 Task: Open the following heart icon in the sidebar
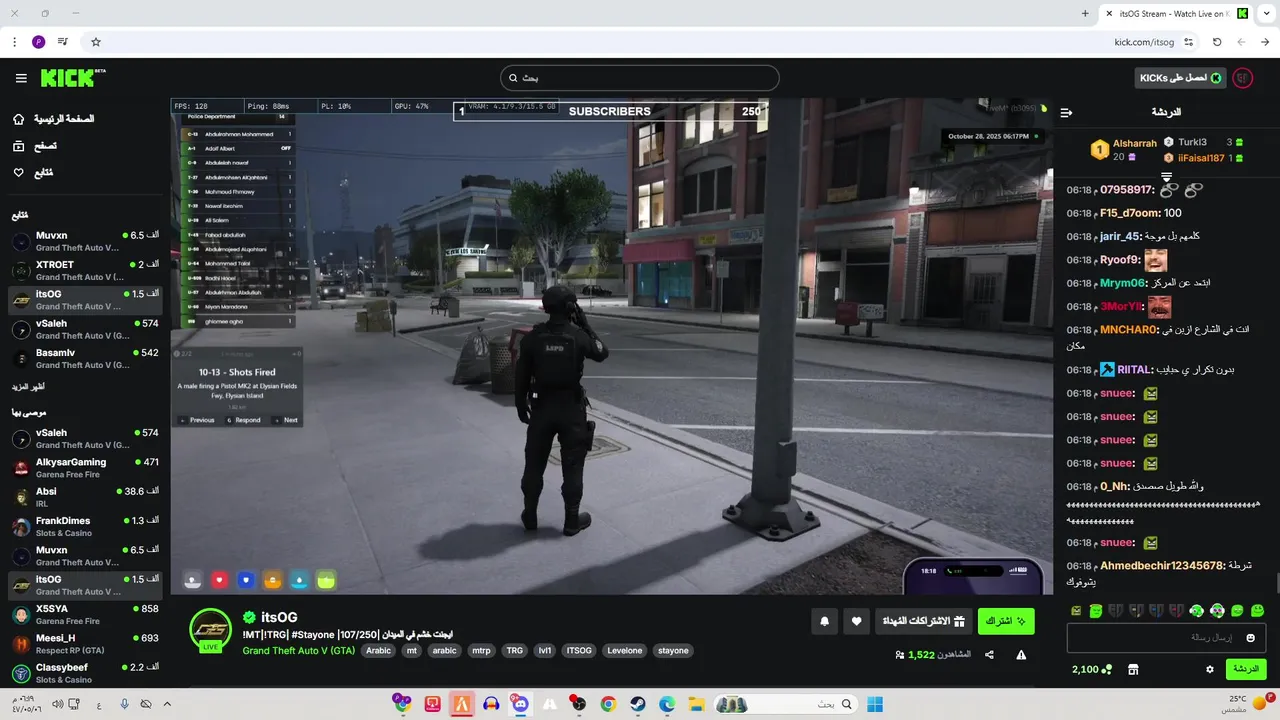19,173
